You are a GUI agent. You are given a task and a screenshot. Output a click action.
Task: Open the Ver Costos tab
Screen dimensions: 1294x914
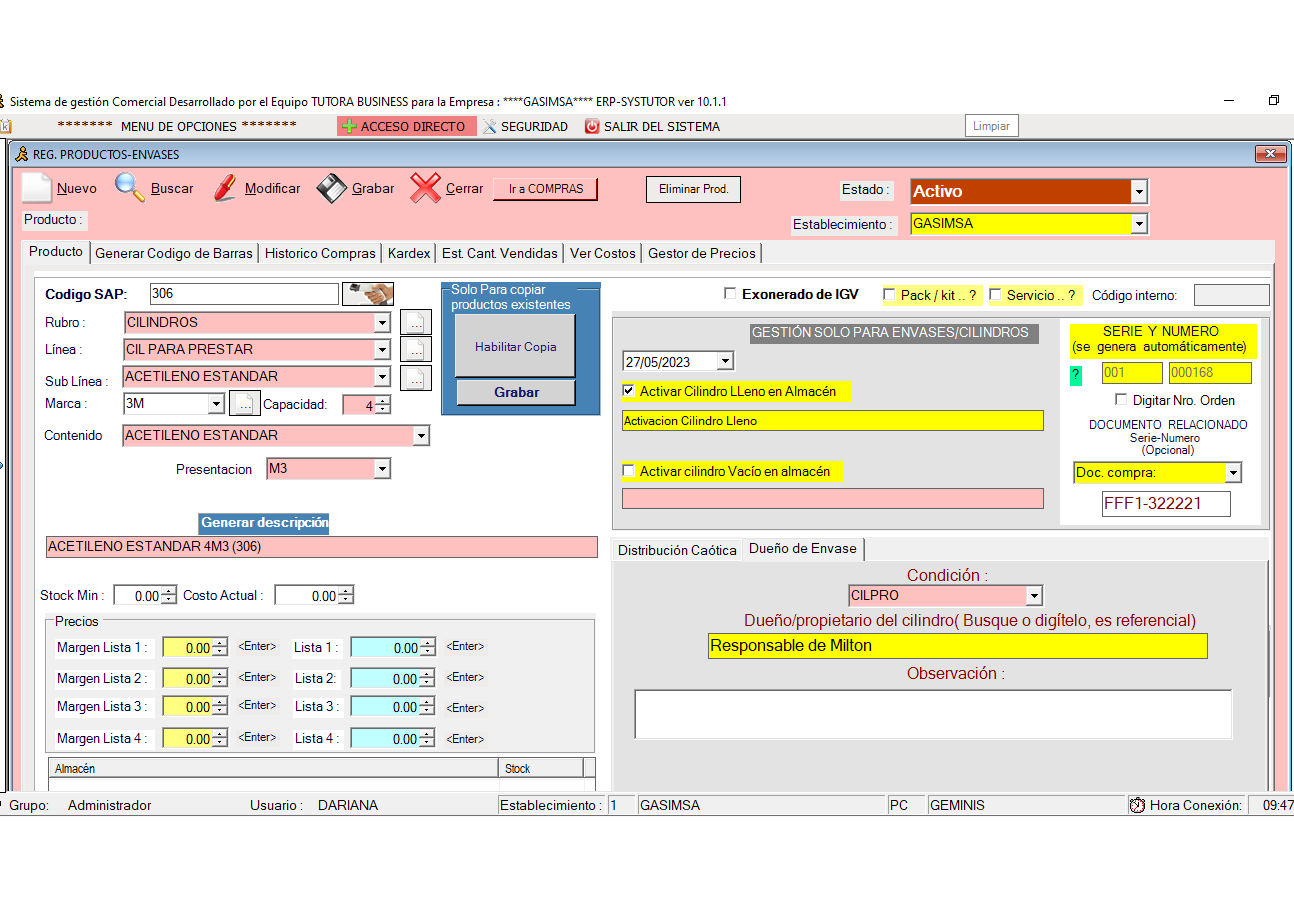[603, 254]
